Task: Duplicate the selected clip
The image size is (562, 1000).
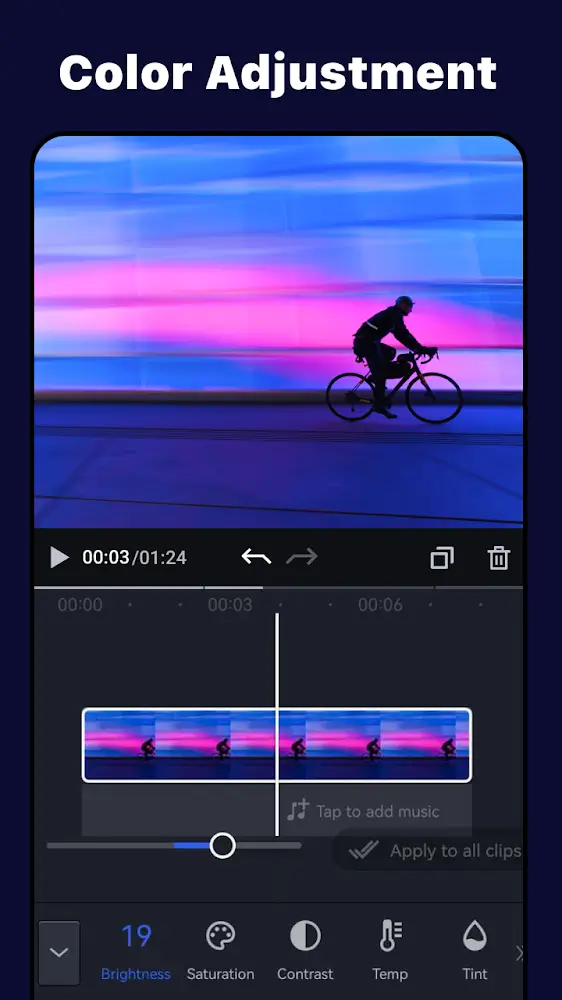Action: 442,557
